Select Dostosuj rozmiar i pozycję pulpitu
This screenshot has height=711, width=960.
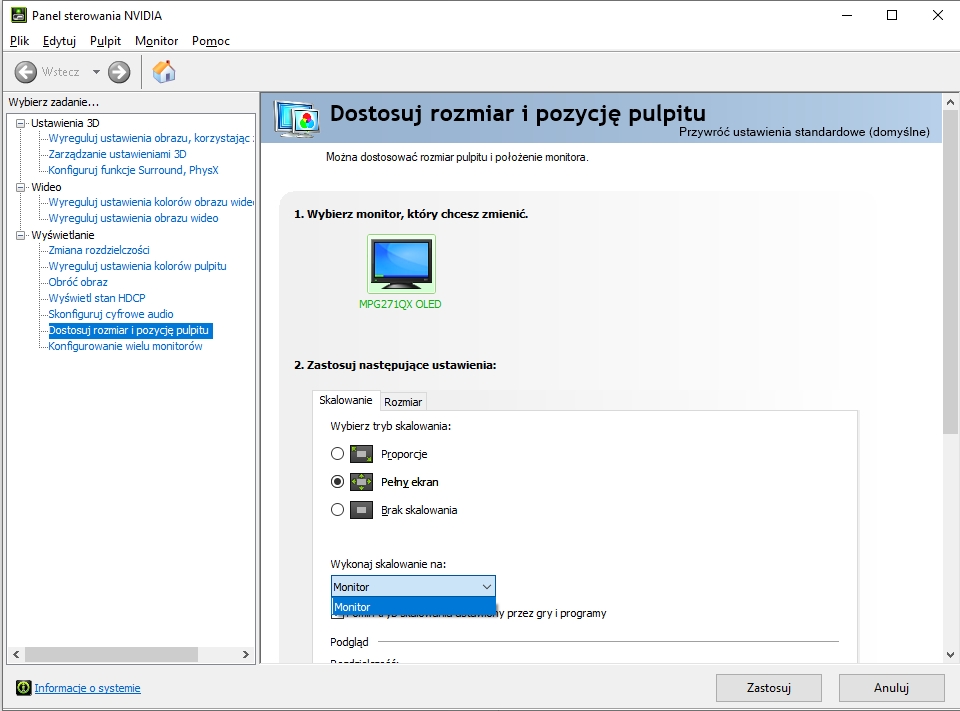point(130,330)
